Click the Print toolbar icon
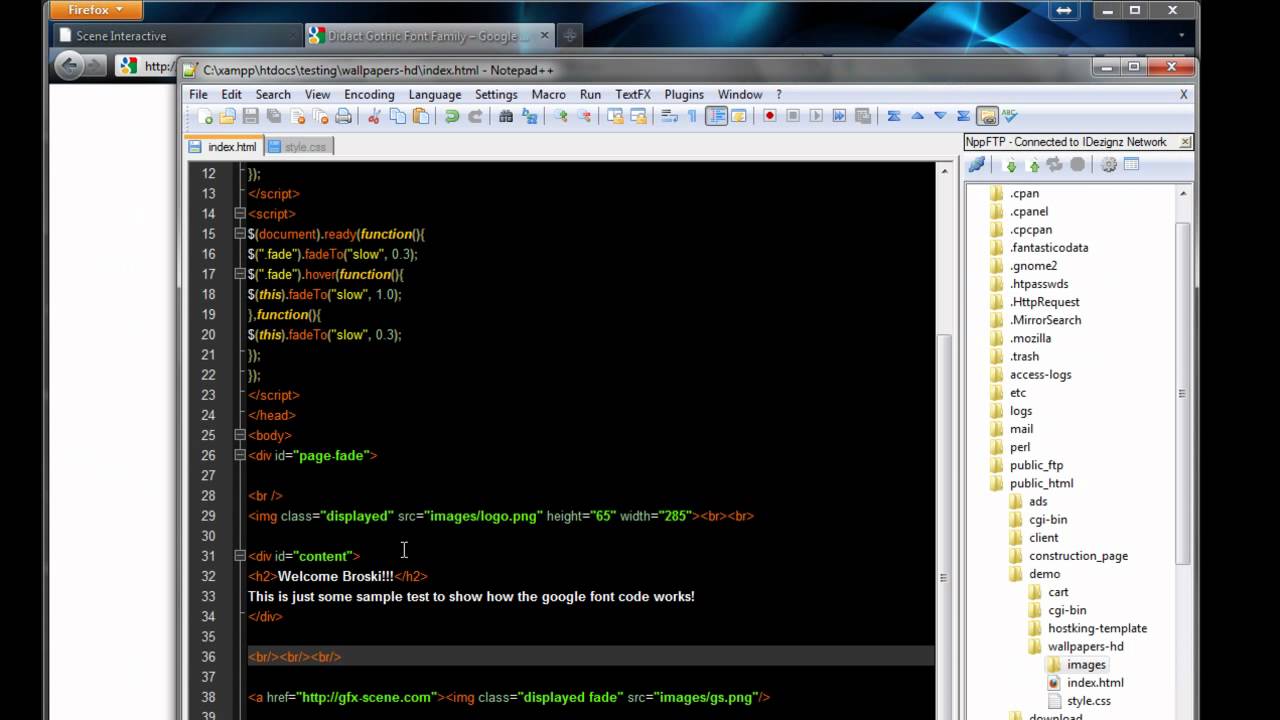The image size is (1280, 720). 344,117
